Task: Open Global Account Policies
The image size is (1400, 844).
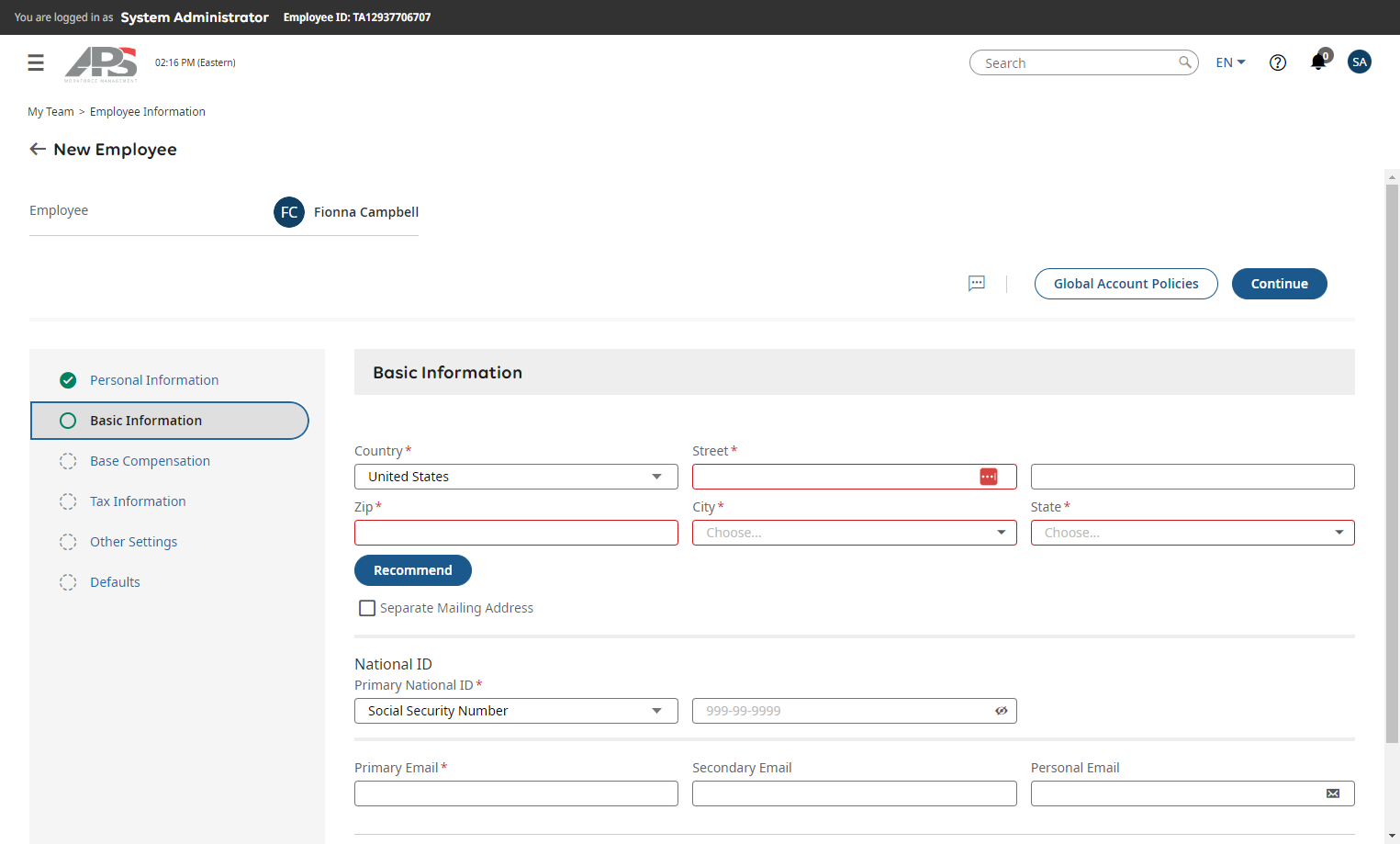Action: [1126, 284]
